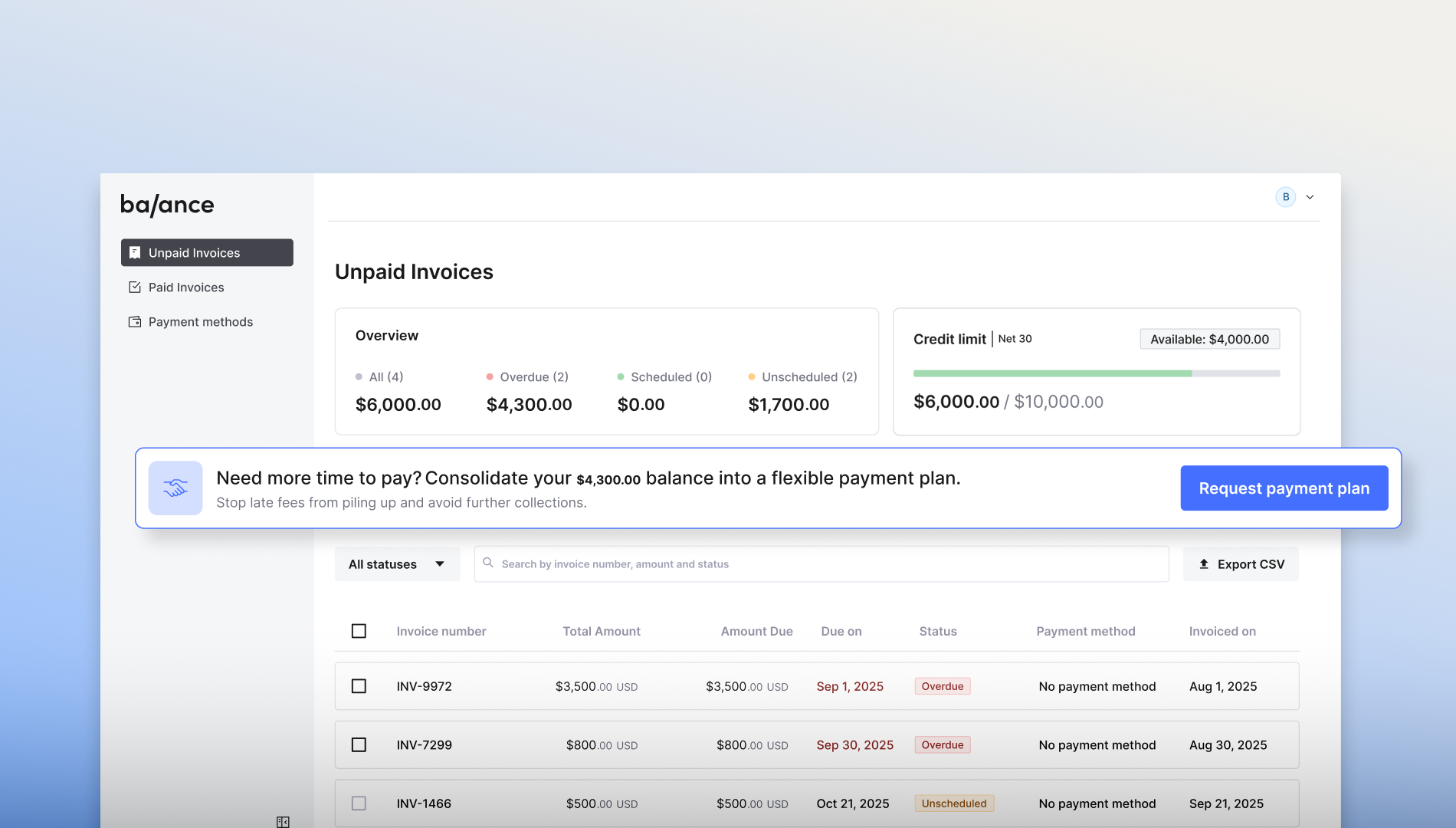The width and height of the screenshot is (1456, 828).
Task: Click the search magnifier icon
Action: (488, 563)
